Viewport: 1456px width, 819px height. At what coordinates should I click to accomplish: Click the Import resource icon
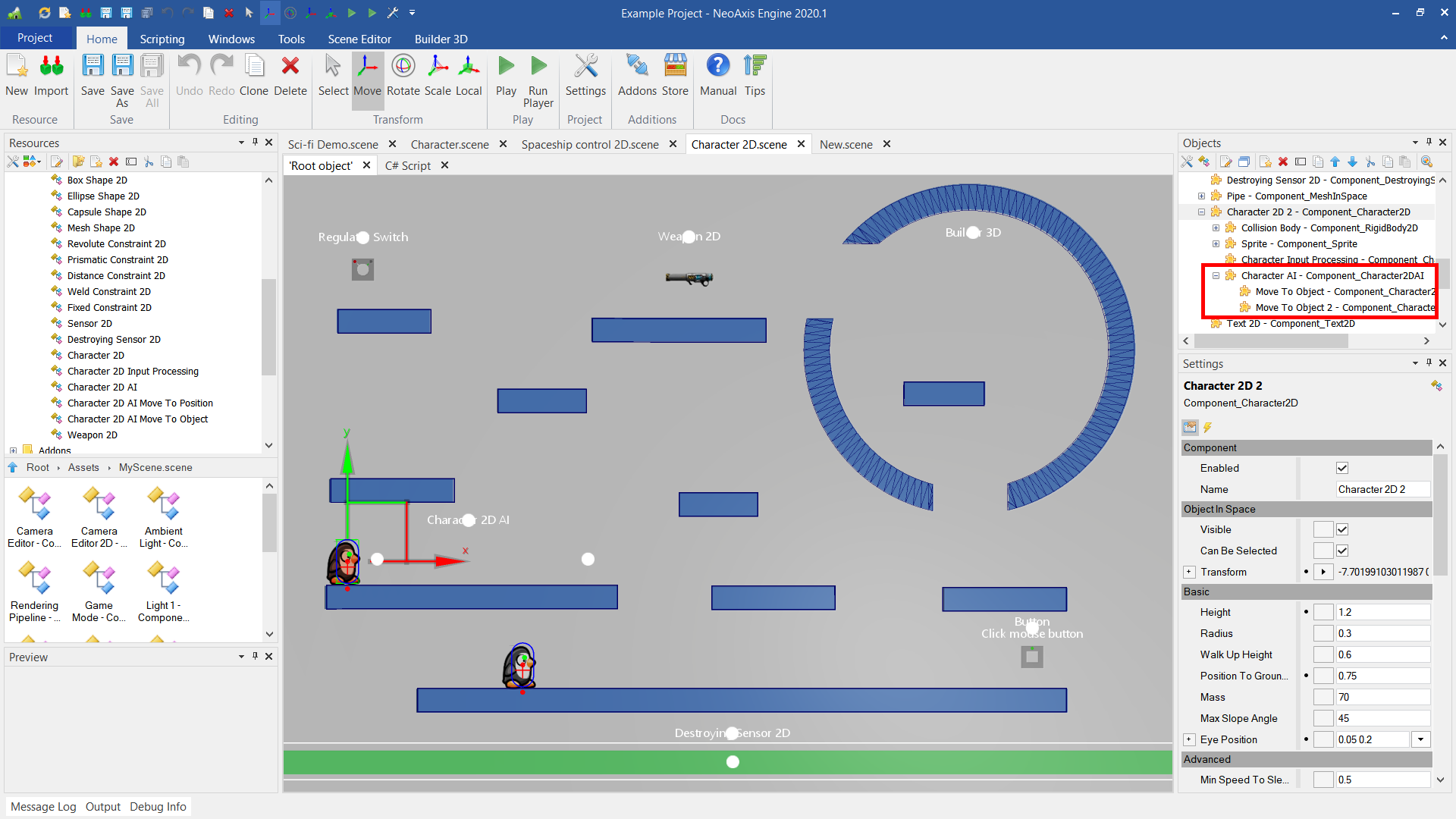tap(51, 76)
